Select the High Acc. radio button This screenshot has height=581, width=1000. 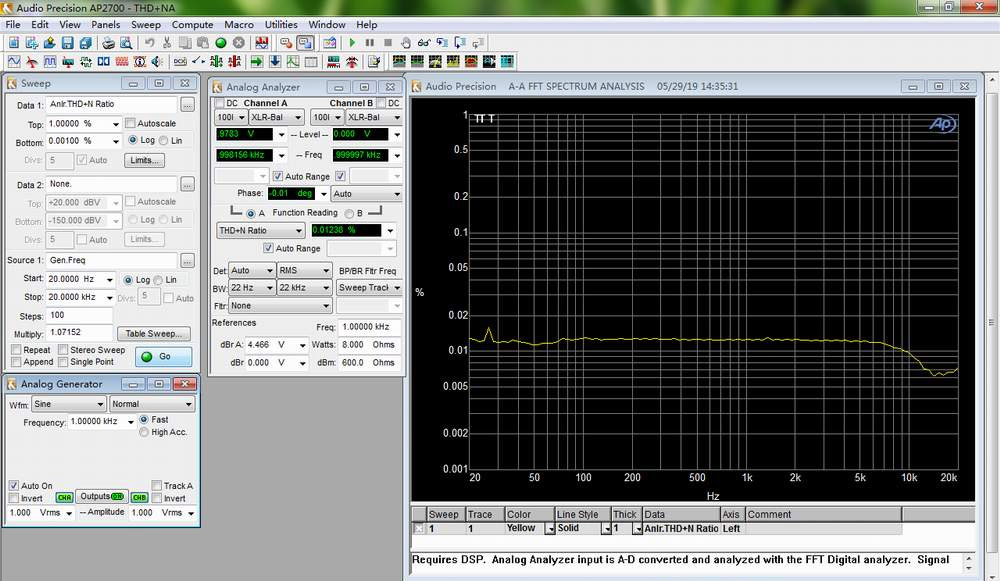pyautogui.click(x=145, y=432)
